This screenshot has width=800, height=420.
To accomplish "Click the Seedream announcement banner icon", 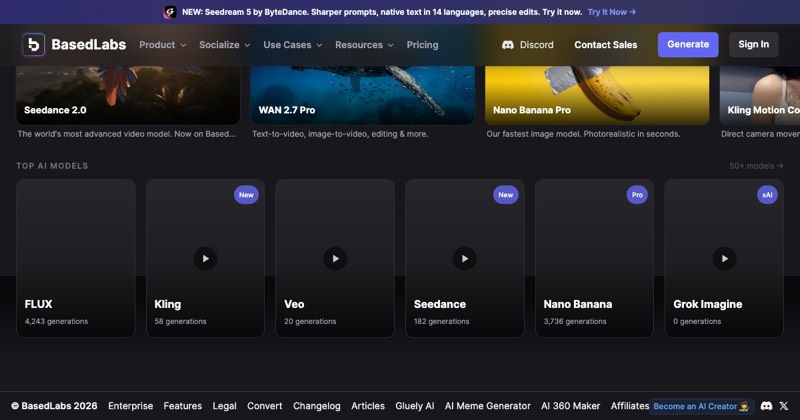I will (x=170, y=12).
